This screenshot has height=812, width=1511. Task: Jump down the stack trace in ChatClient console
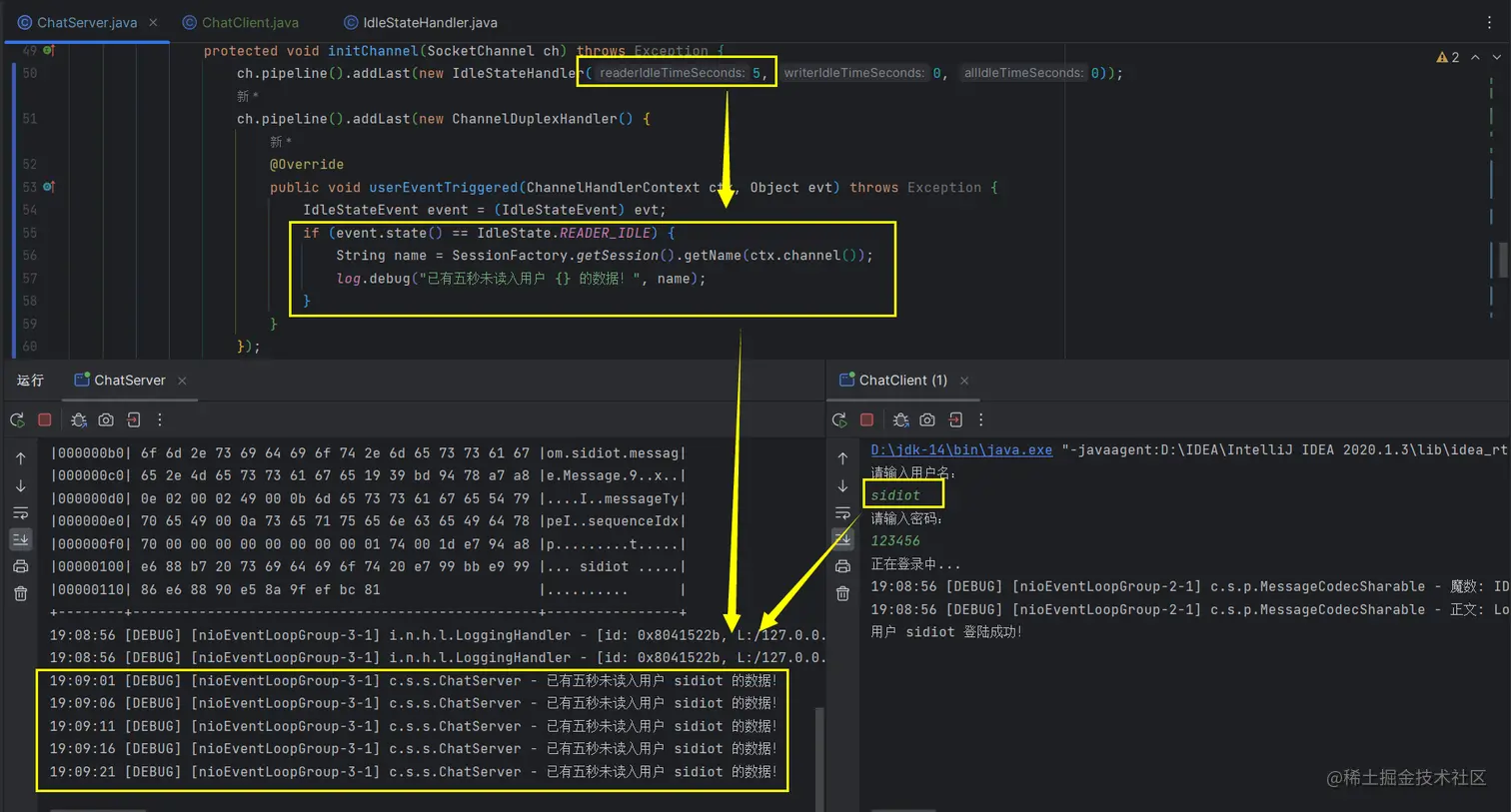[842, 486]
